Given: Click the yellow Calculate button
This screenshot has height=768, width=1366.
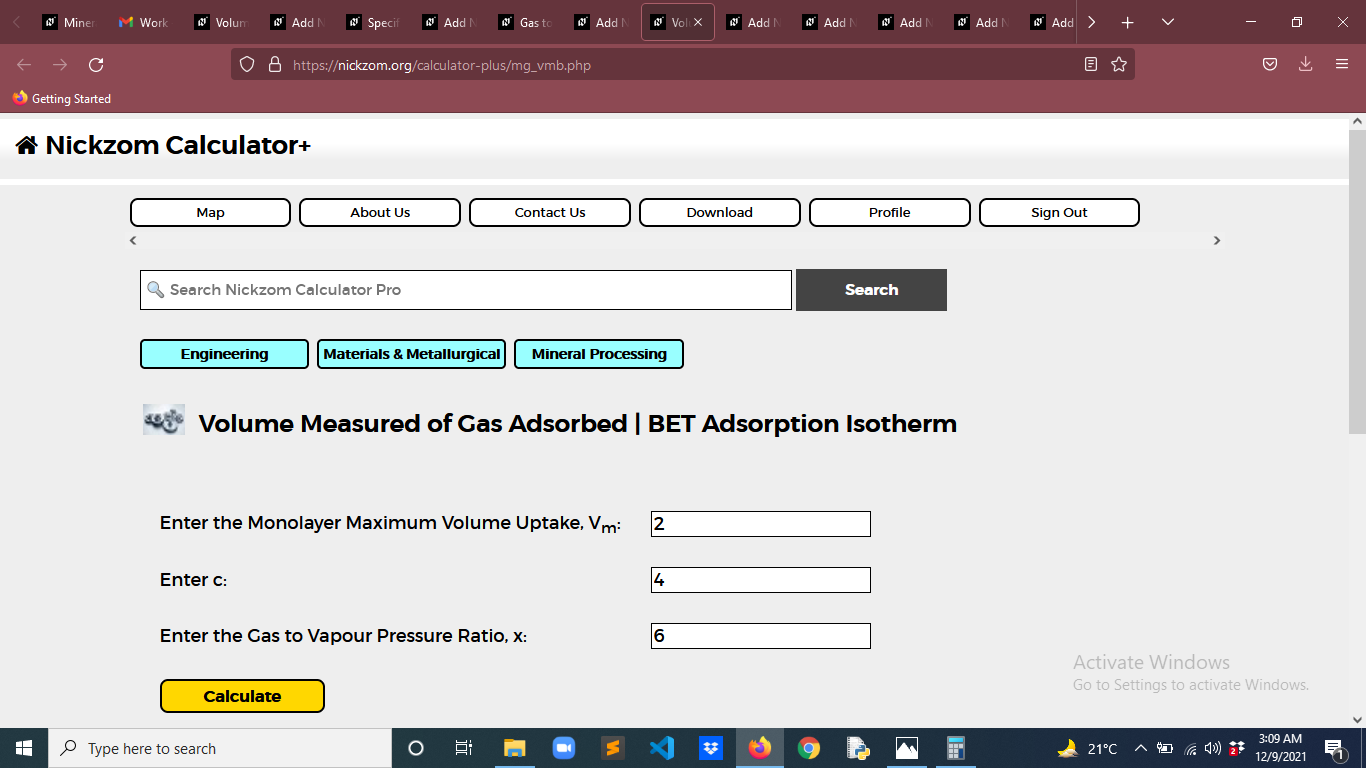Looking at the screenshot, I should pos(242,696).
